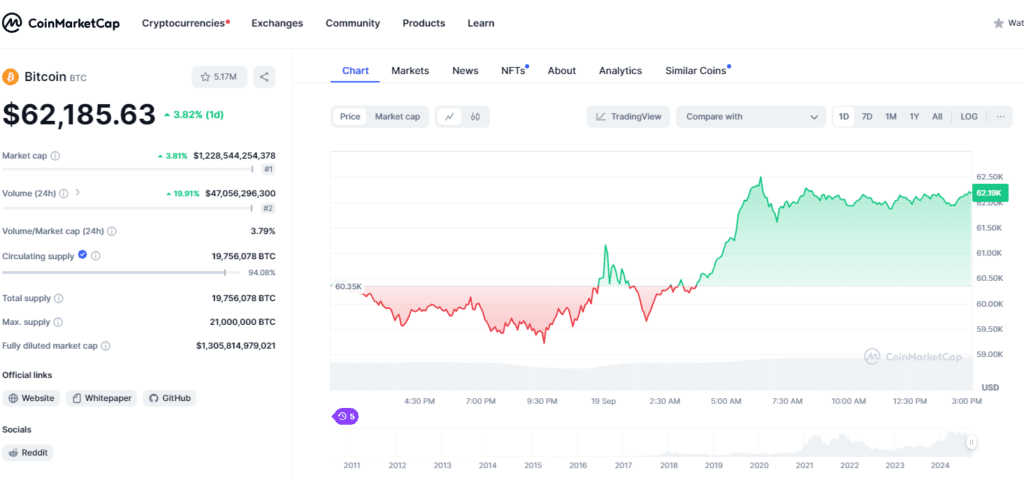Open Bitcoin GitHub link
This screenshot has height=480, width=1024.
170,398
